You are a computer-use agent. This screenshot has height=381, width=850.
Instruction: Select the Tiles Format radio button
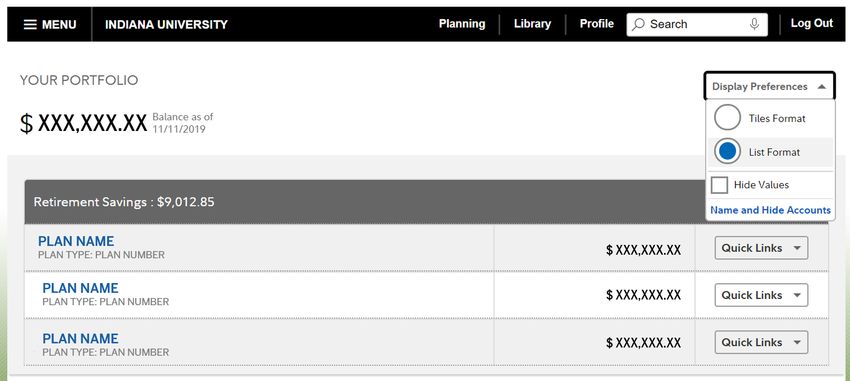click(727, 118)
